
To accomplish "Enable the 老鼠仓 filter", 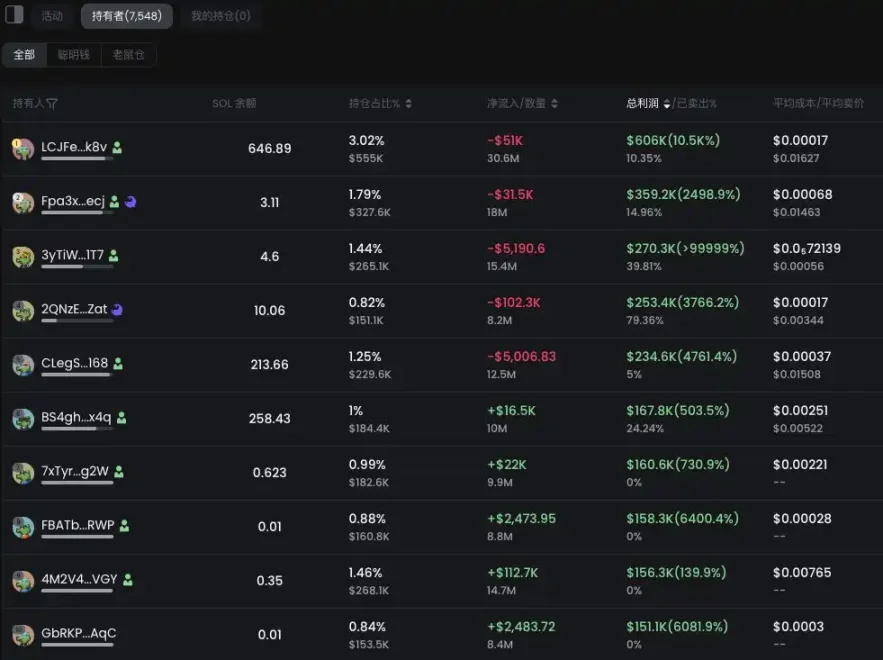I will pyautogui.click(x=128, y=55).
